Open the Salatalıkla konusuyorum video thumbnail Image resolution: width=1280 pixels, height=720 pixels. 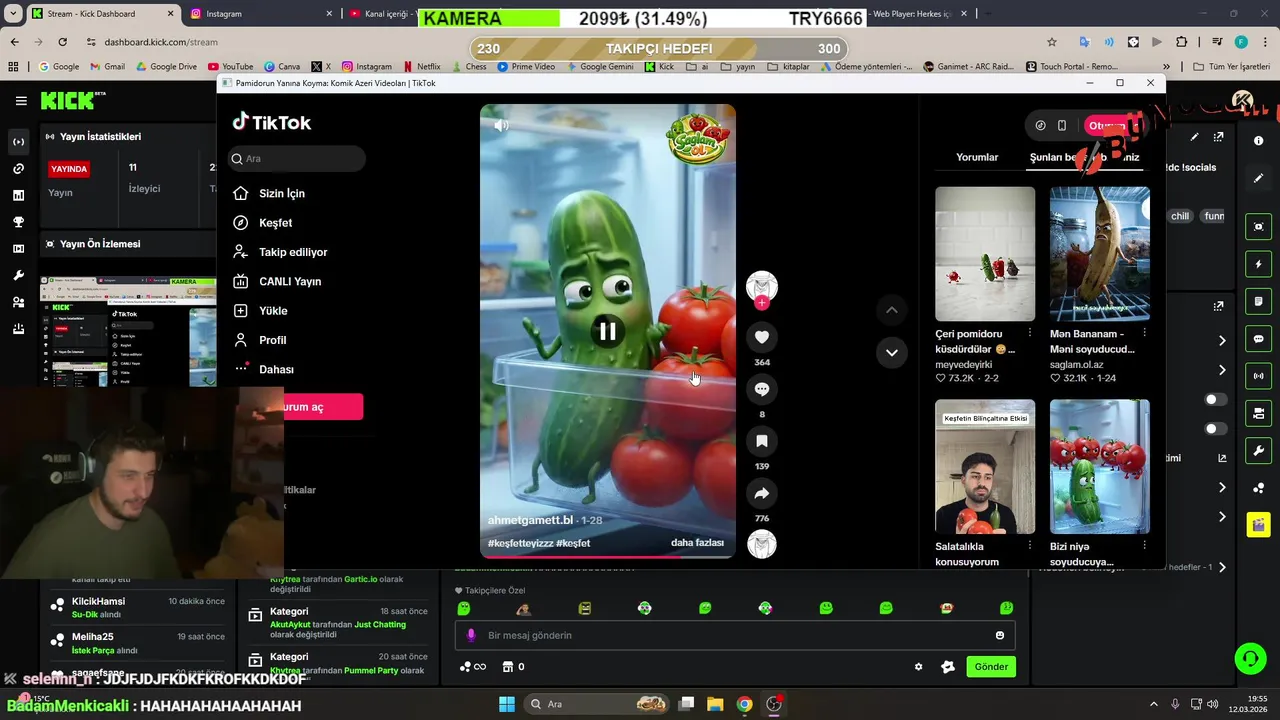coord(985,467)
